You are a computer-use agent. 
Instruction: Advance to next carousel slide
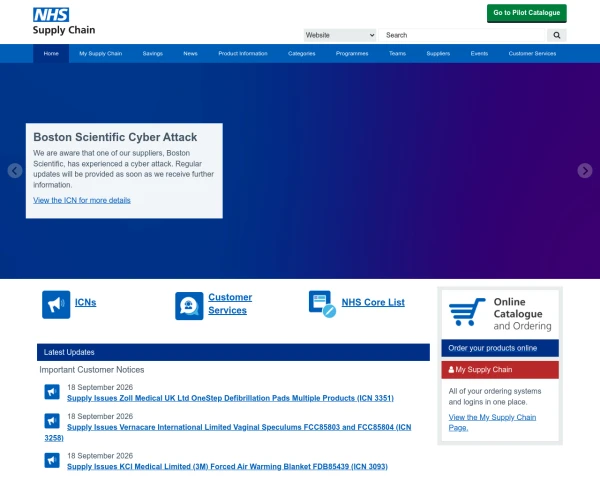(x=585, y=171)
